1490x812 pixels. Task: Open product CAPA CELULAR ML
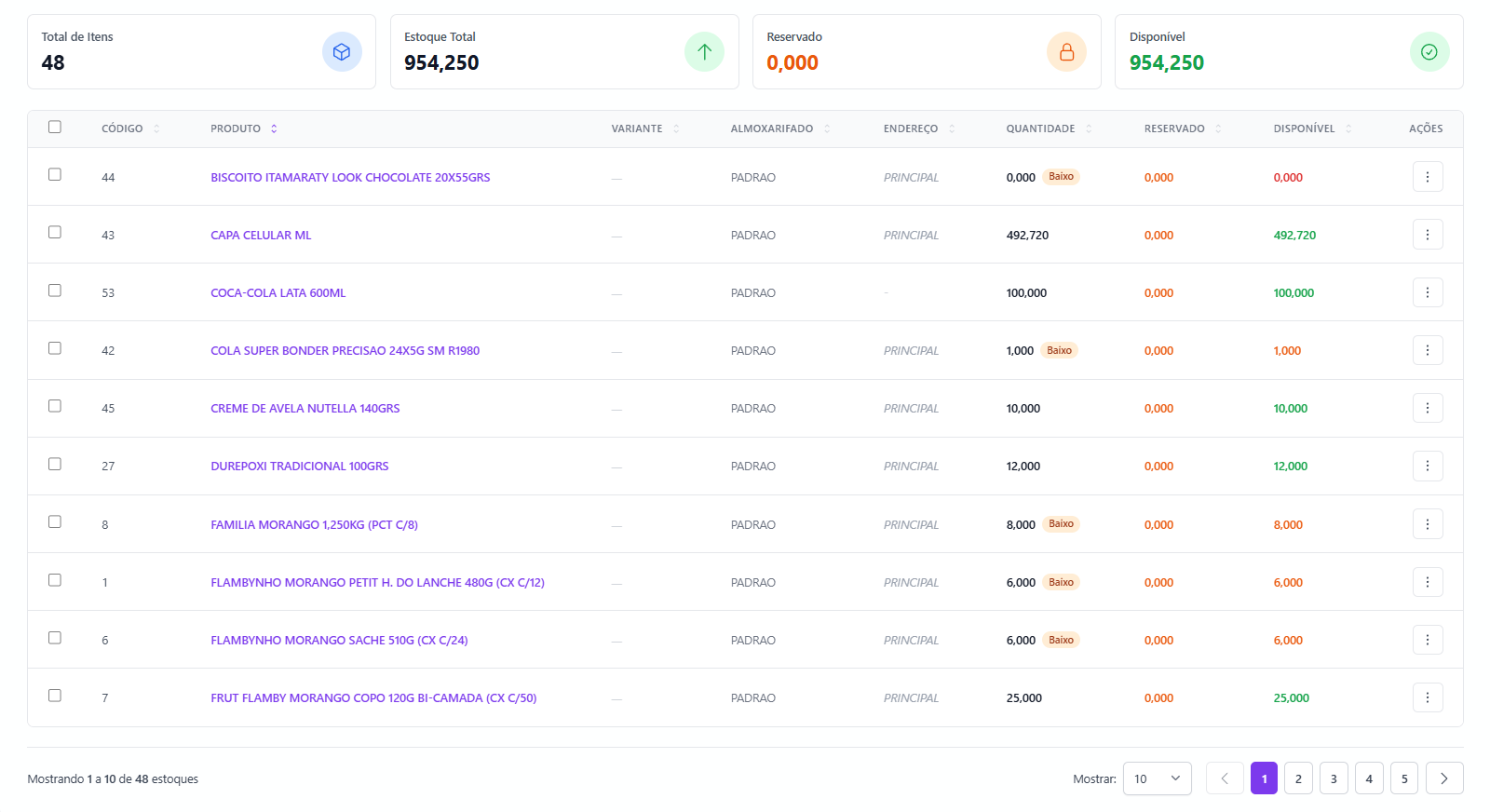tap(261, 235)
